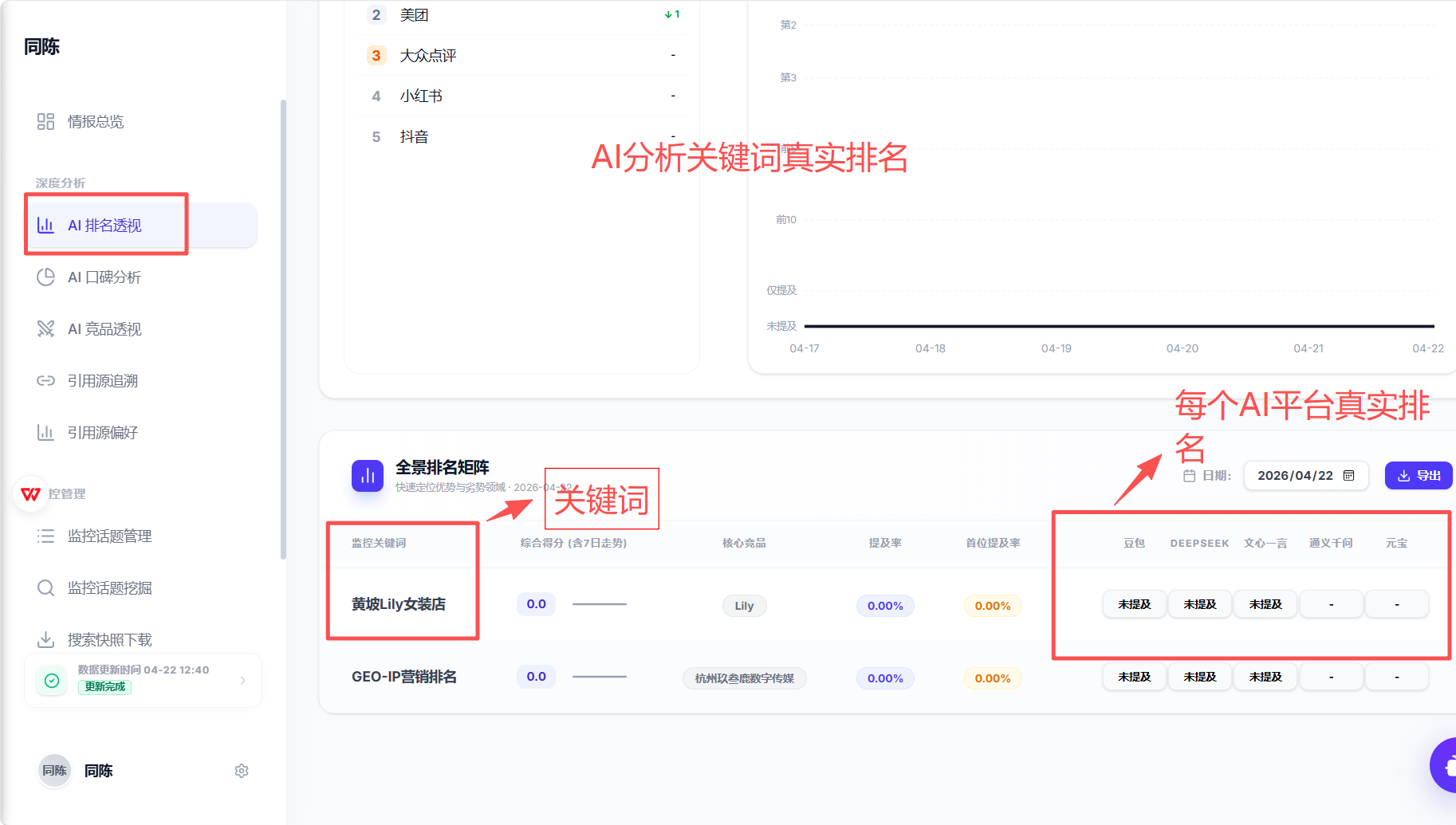The image size is (1456, 825).
Task: Open 引用源偏好 menu entry
Action: tap(144, 433)
